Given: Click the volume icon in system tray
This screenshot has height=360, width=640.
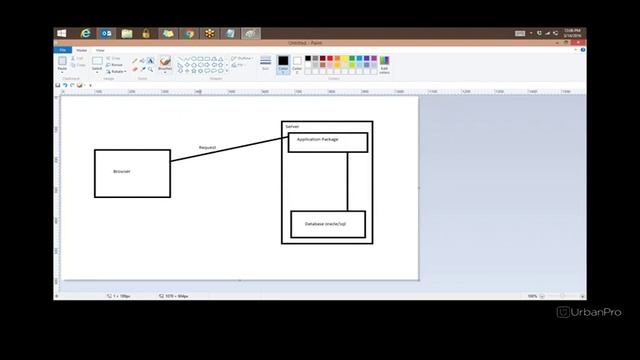Looking at the screenshot, I should (556, 33).
